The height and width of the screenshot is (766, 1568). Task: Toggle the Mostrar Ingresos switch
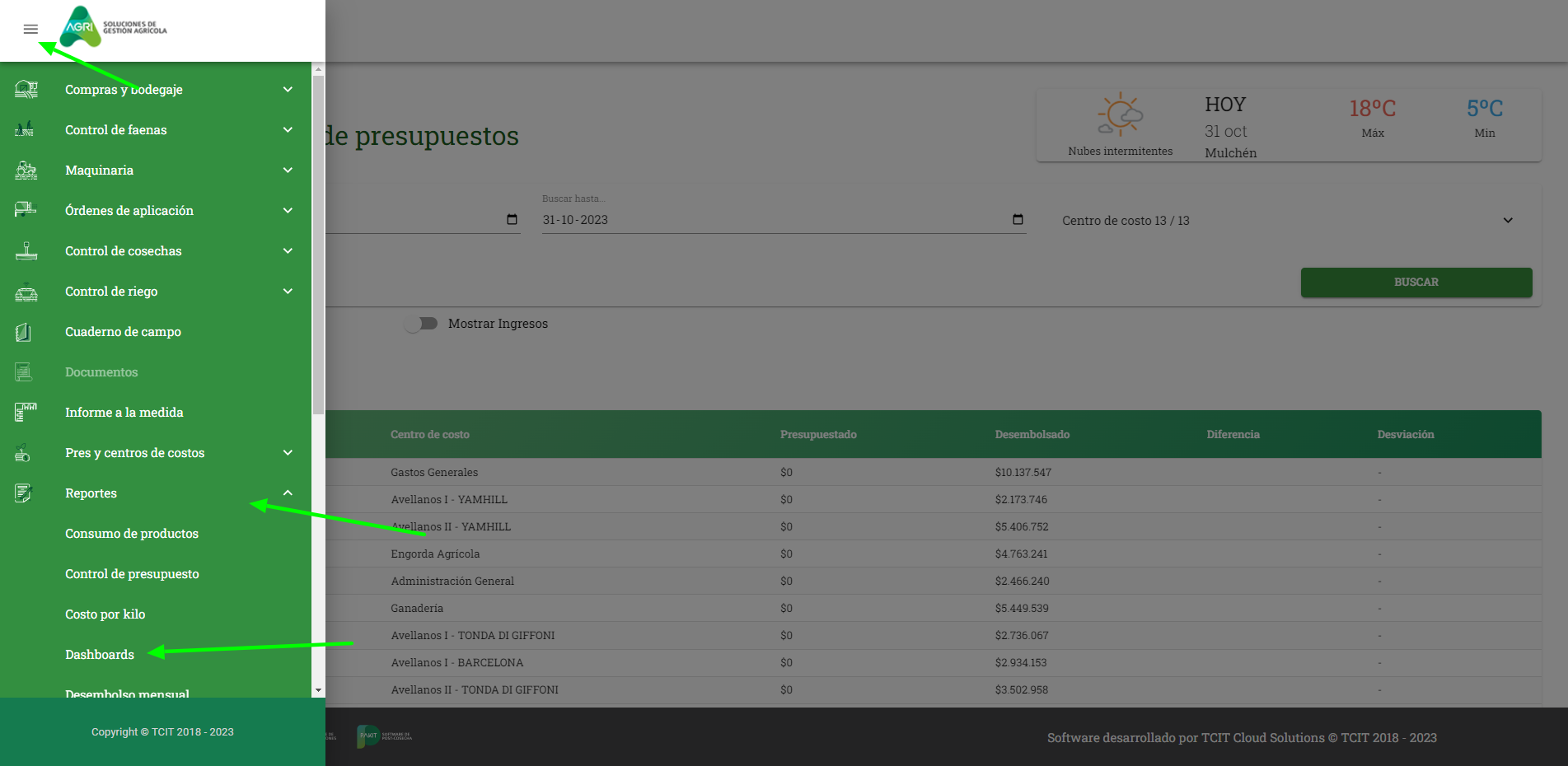421,324
